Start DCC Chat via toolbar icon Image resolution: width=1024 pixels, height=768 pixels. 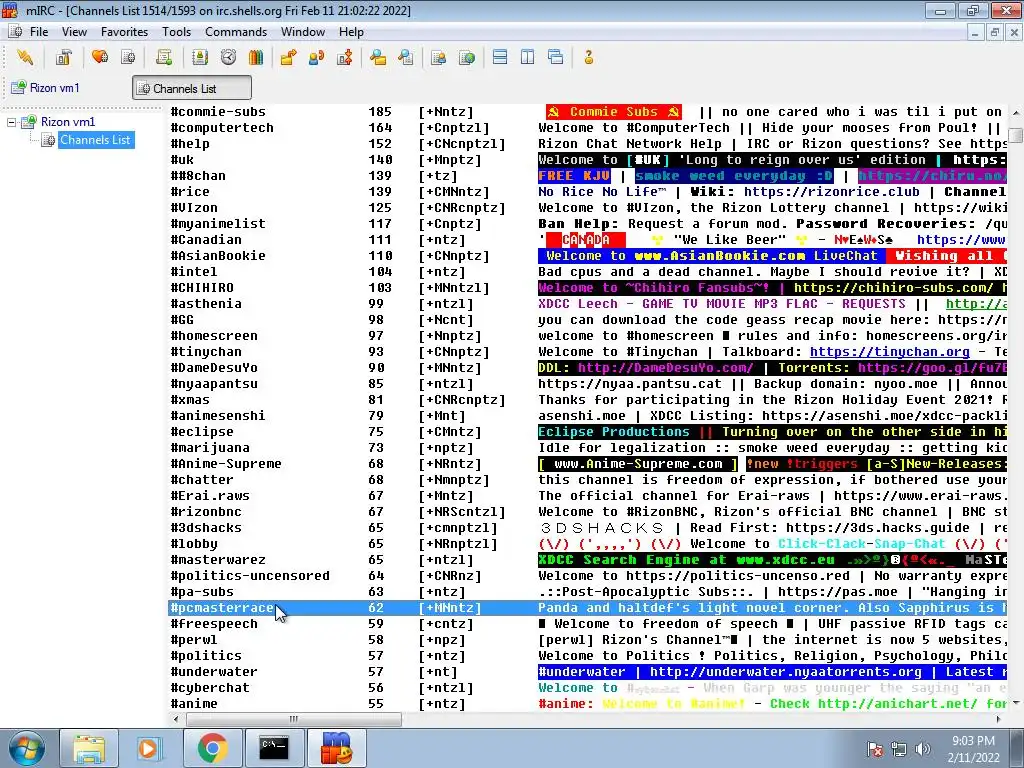(317, 57)
